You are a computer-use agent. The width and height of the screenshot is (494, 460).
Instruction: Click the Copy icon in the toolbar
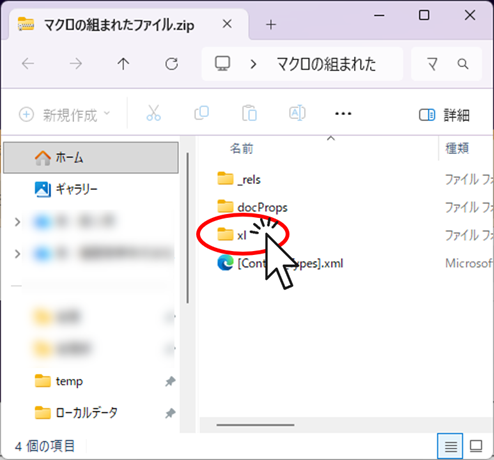click(202, 113)
